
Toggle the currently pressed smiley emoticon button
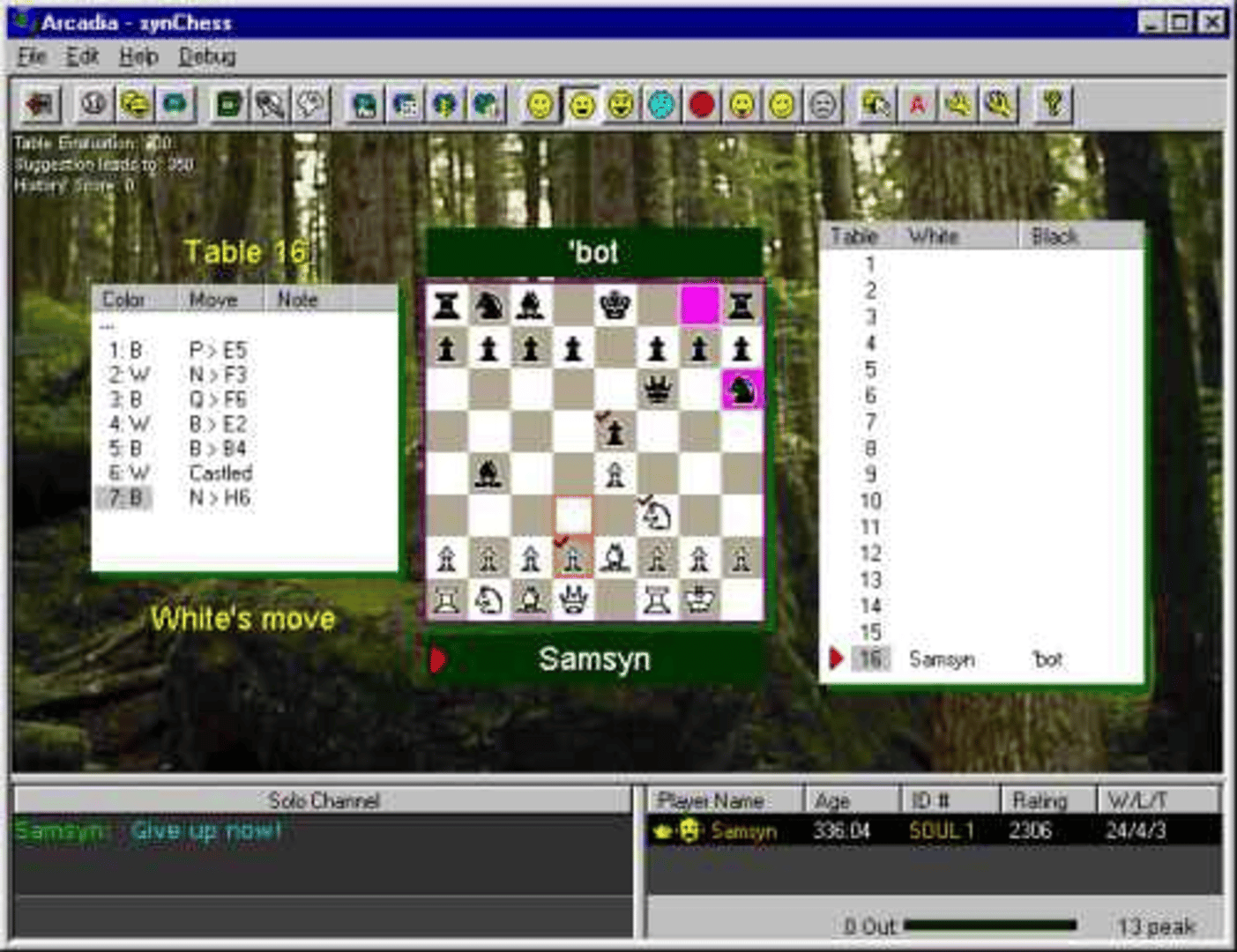tap(581, 105)
